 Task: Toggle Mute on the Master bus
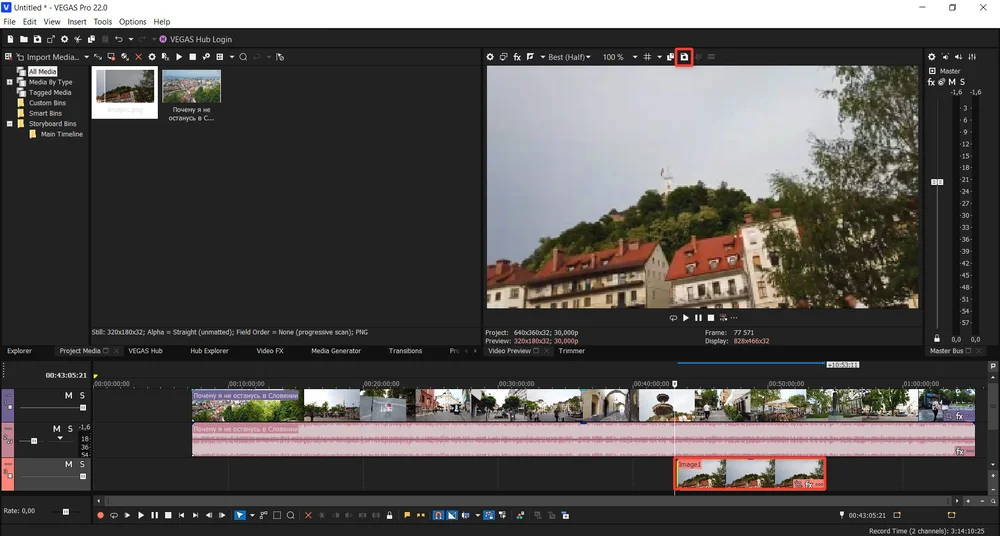(x=951, y=82)
